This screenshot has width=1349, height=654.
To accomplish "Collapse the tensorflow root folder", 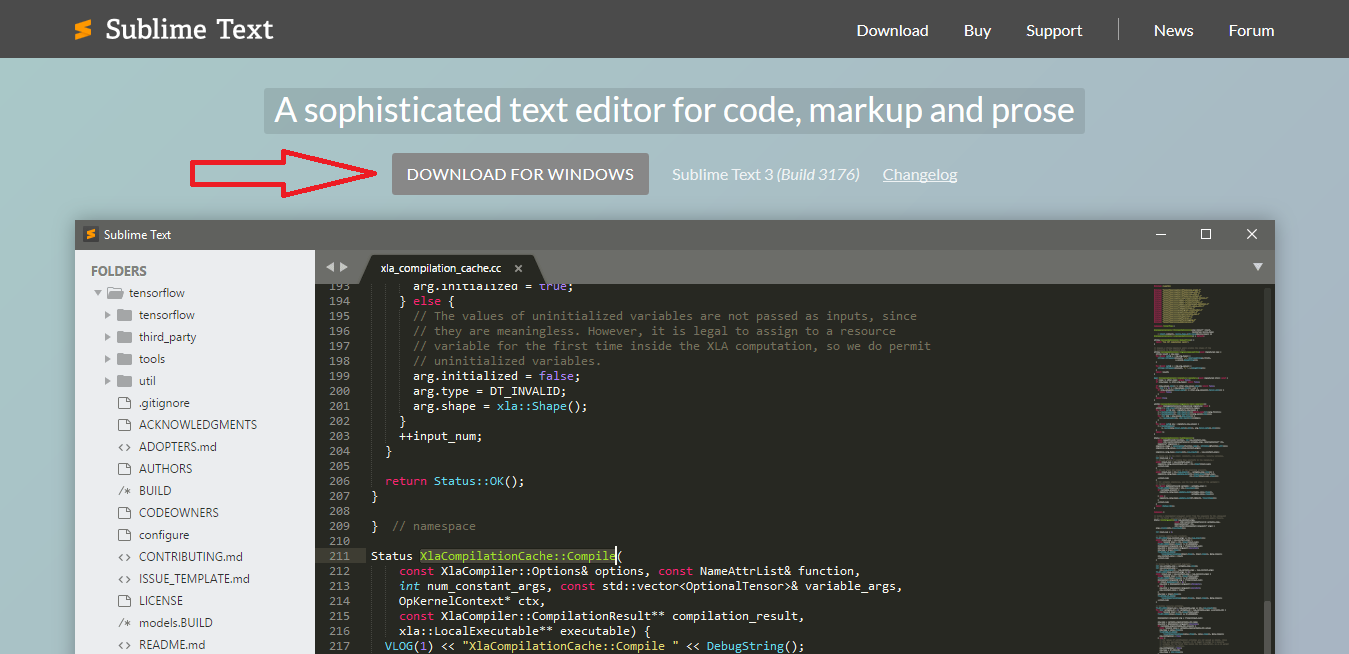I will [97, 292].
